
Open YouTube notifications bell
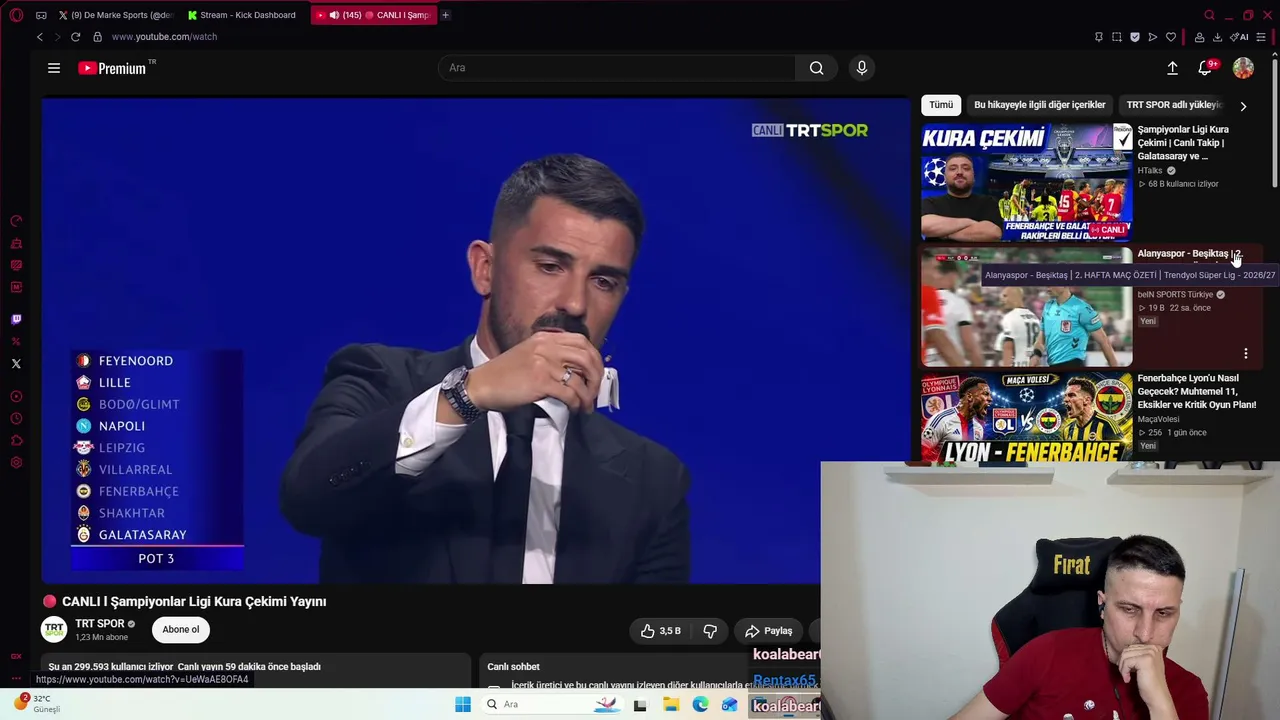tap(1206, 68)
